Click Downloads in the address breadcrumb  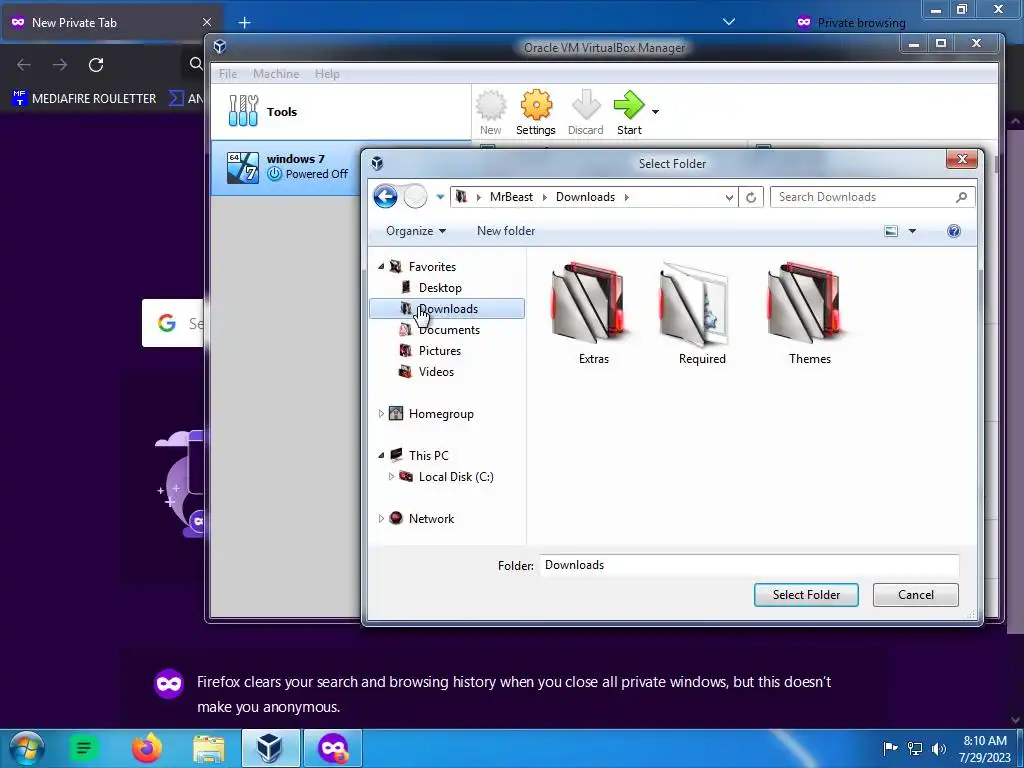coord(585,197)
